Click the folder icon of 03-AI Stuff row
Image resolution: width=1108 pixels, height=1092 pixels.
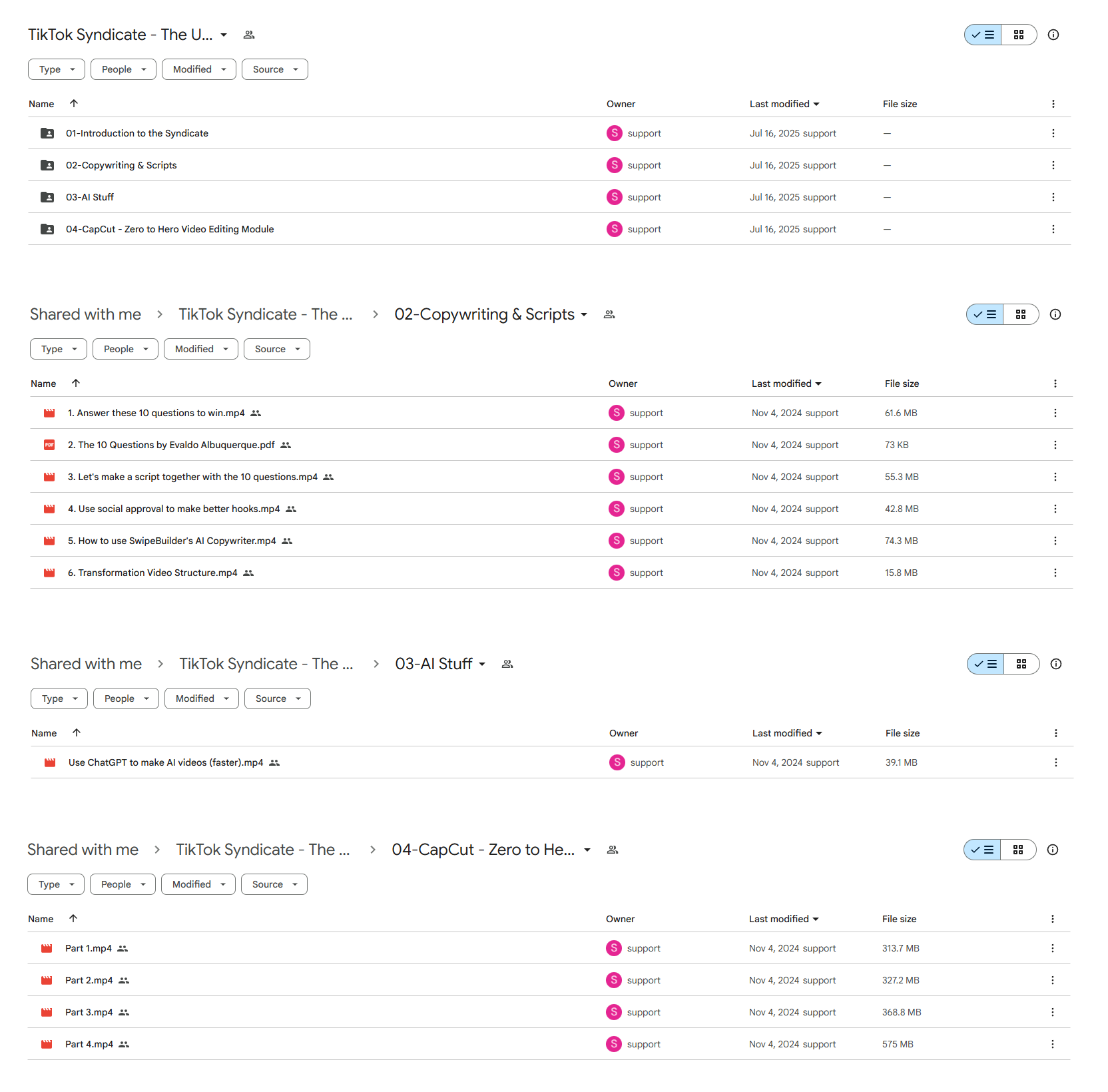click(47, 197)
